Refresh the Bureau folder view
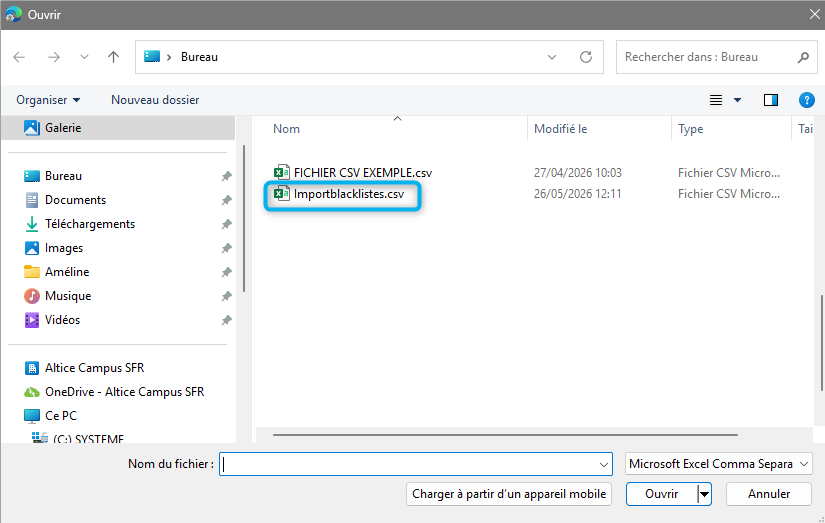 click(x=586, y=57)
